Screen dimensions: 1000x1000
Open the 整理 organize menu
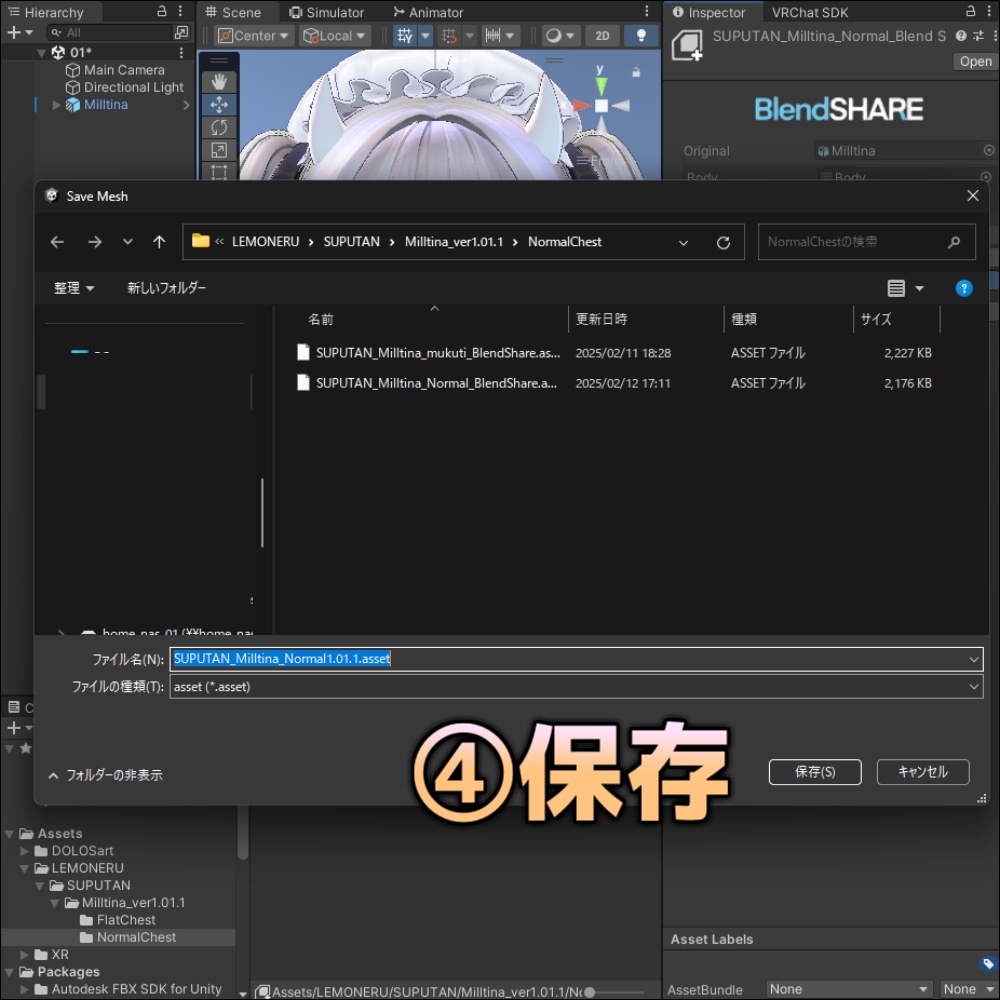[74, 288]
